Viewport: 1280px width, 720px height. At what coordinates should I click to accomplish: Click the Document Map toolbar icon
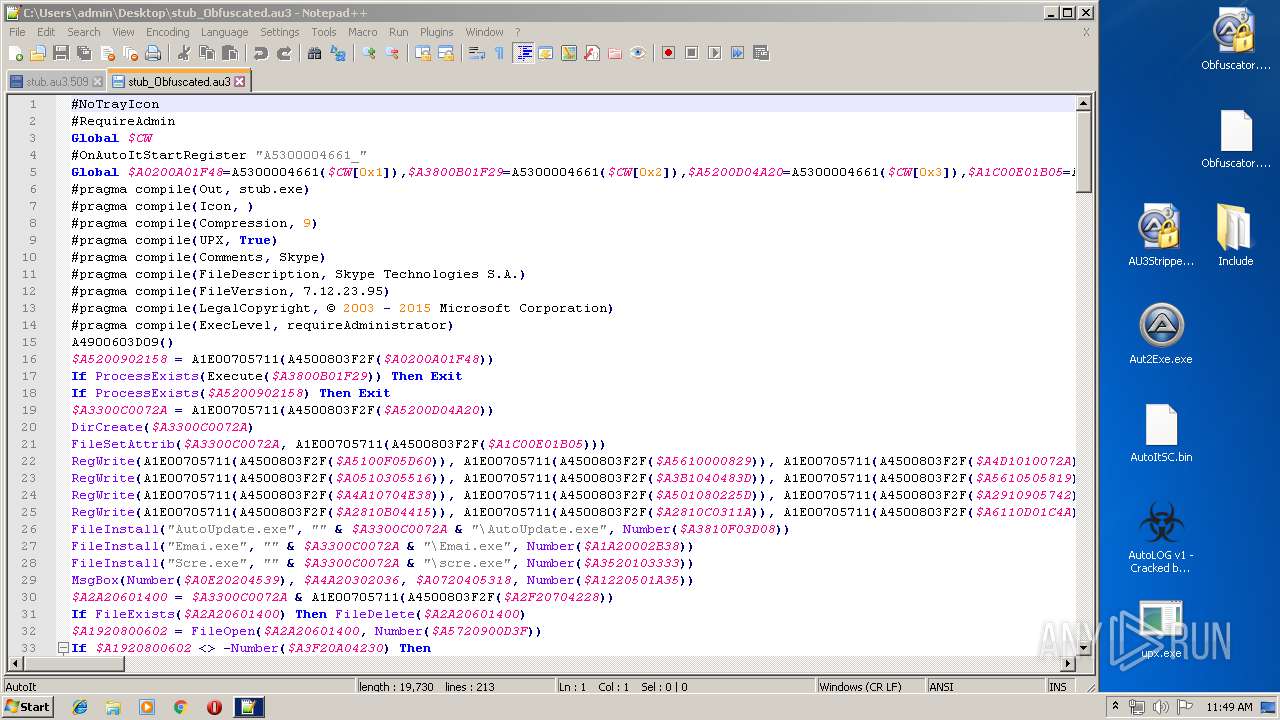coord(569,53)
